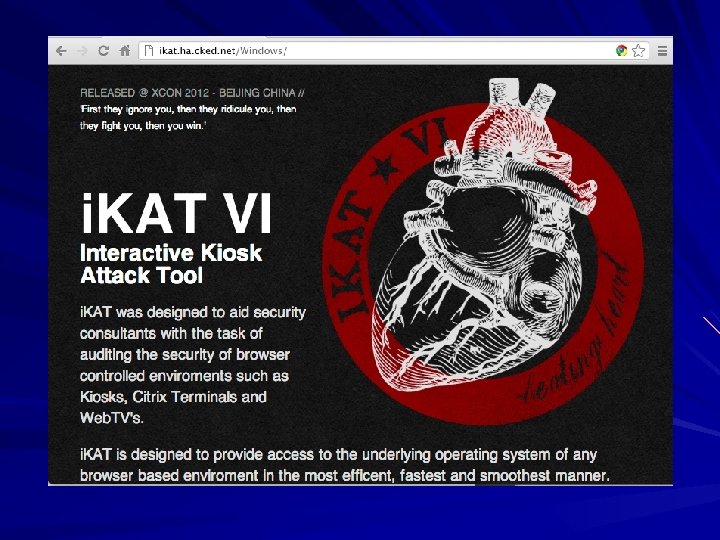720x540 pixels.
Task: Open the browser home page icon
Action: tap(125, 51)
